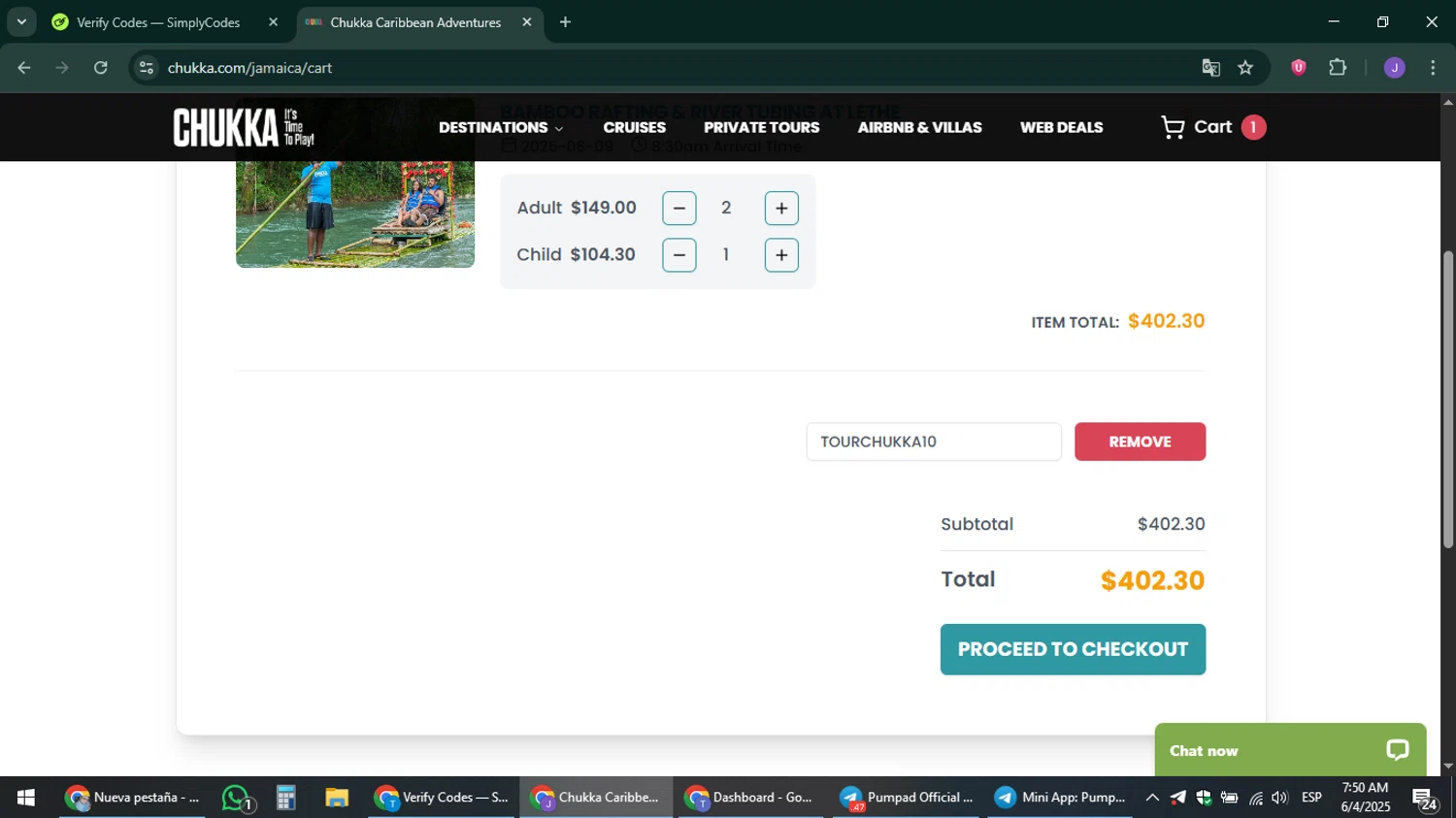The width and height of the screenshot is (1456, 818).
Task: Open the Translate page icon
Action: (x=1210, y=68)
